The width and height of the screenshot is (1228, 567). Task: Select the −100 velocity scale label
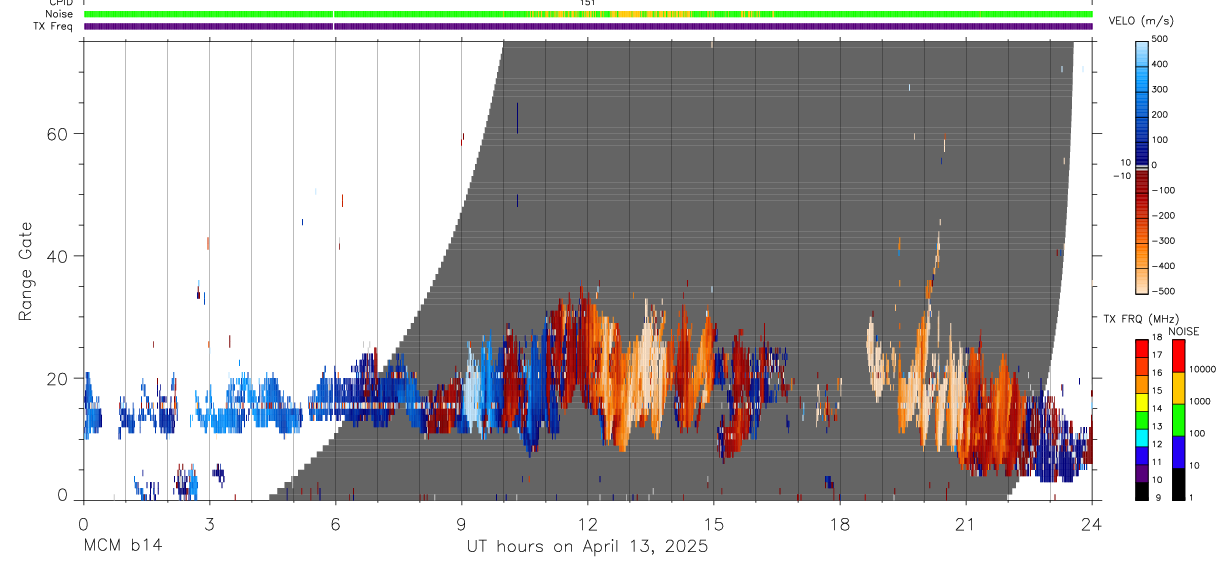tap(1162, 190)
